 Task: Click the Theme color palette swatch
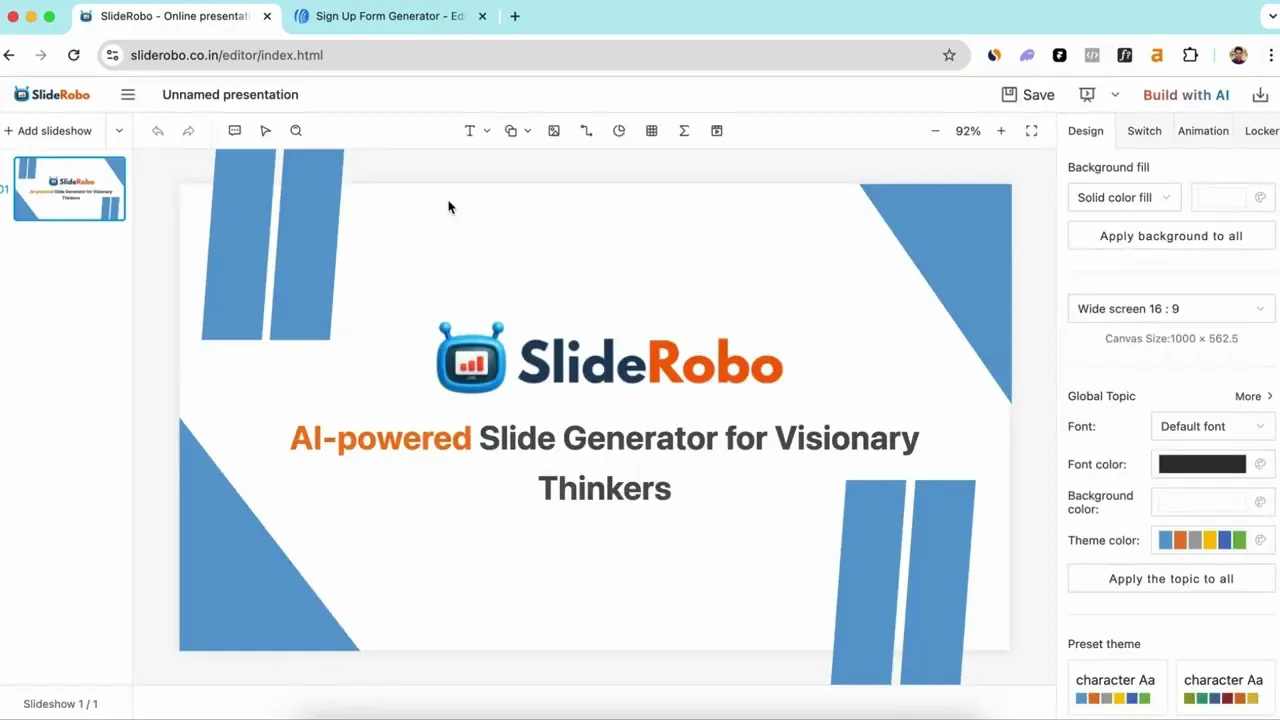click(1202, 540)
